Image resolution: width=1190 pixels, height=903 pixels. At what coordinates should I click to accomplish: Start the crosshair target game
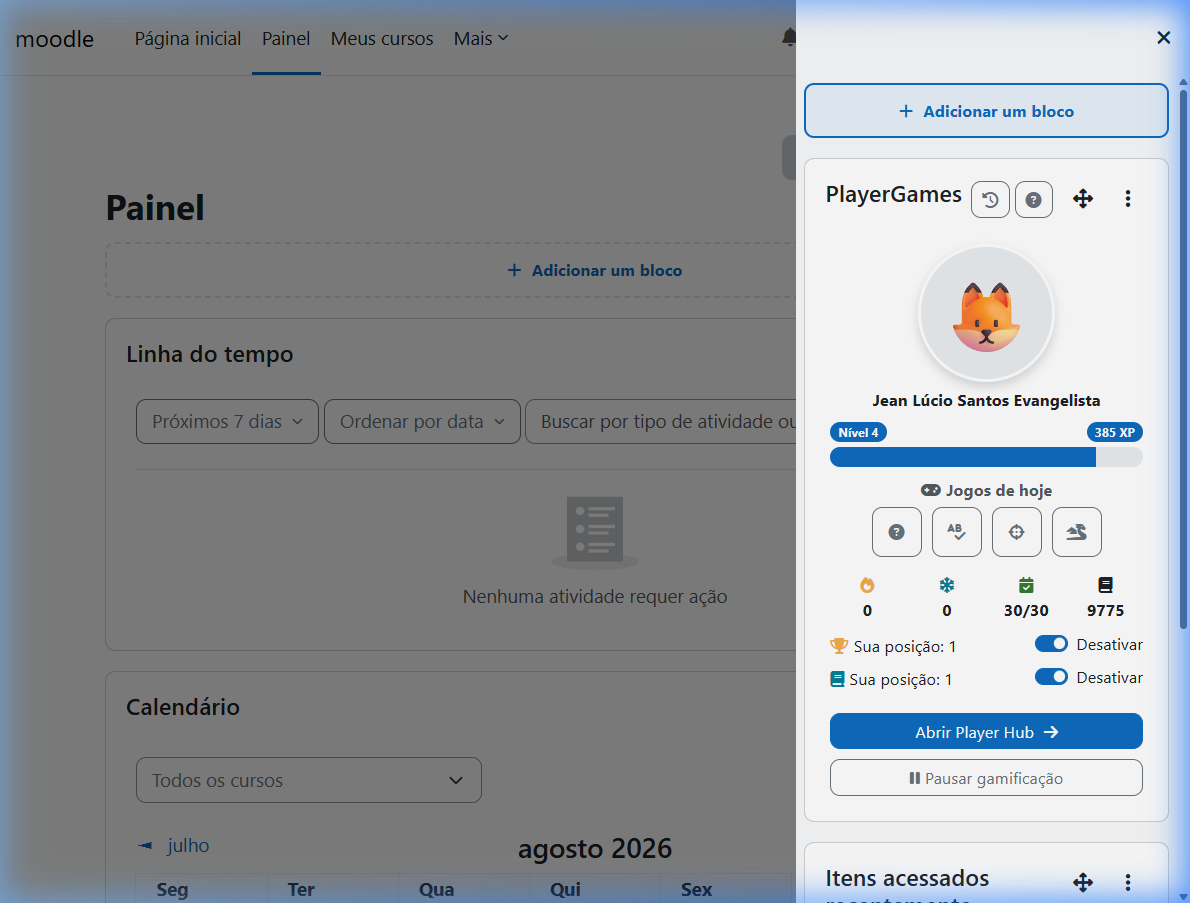click(x=1016, y=532)
